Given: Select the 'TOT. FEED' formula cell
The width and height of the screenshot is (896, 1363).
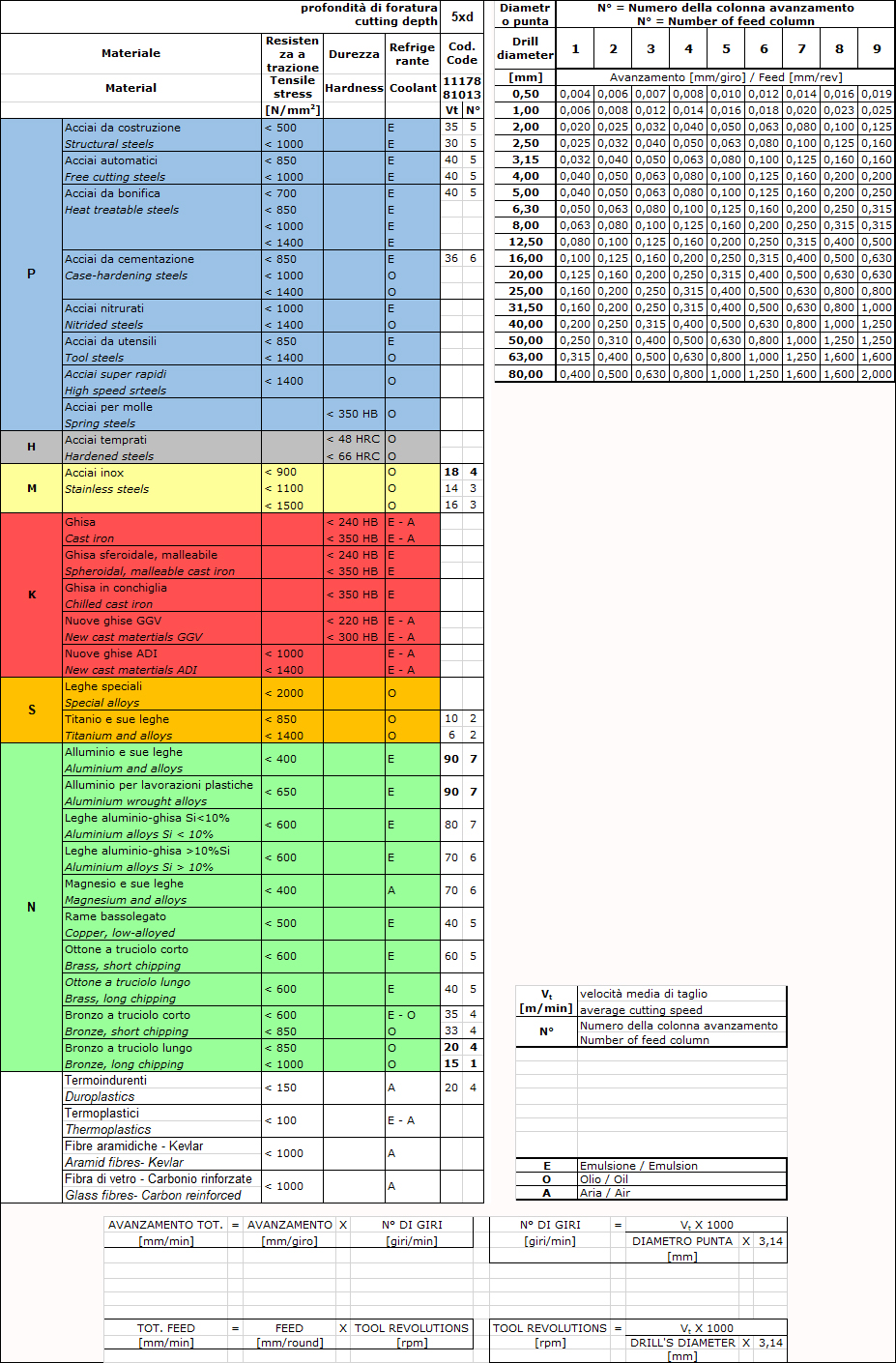Looking at the screenshot, I should click(x=165, y=1328).
